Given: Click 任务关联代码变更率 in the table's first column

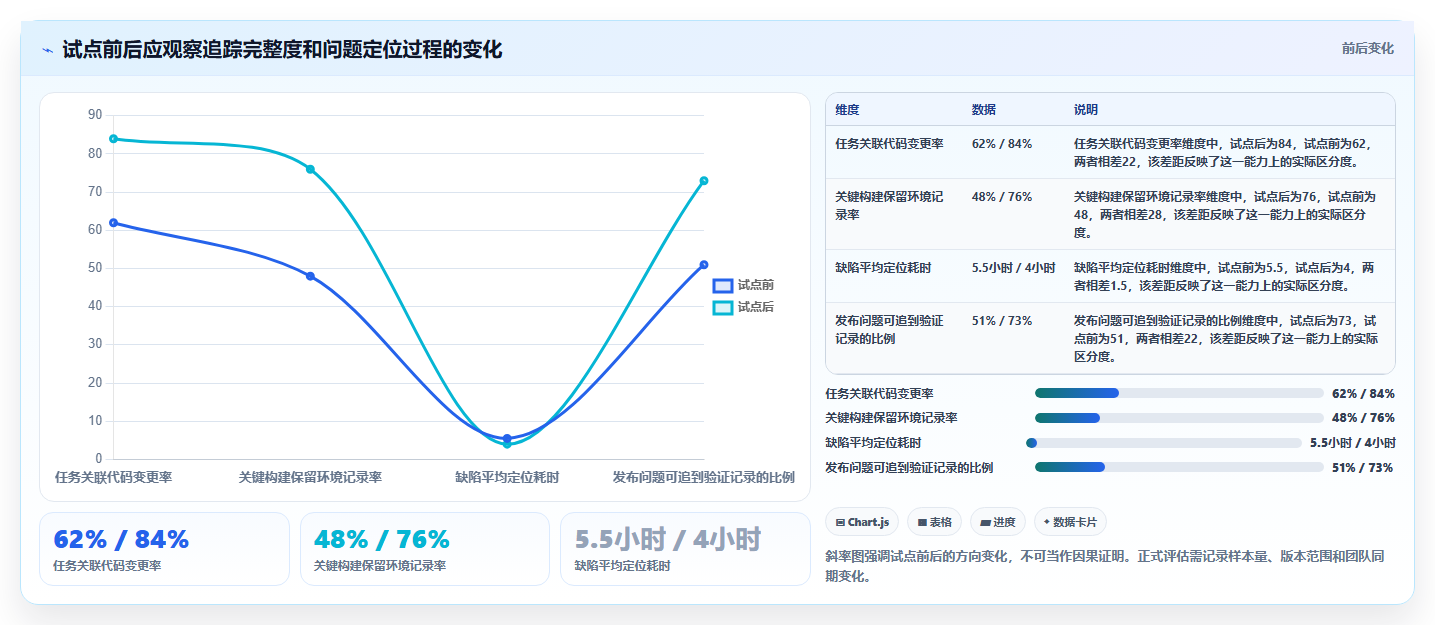Looking at the screenshot, I should click(x=889, y=144).
